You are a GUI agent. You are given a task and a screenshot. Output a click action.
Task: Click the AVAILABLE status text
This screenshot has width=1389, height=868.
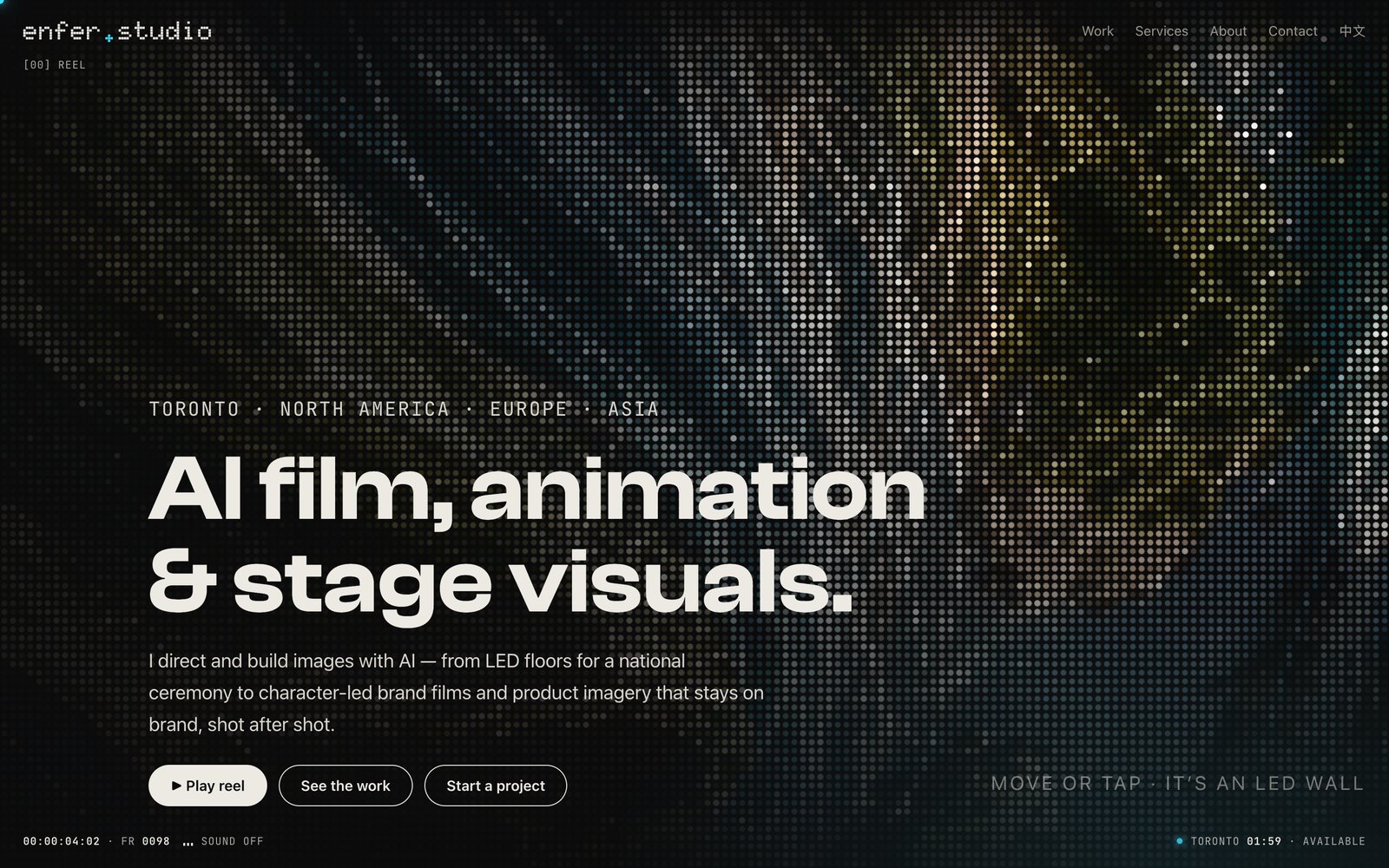[1333, 841]
